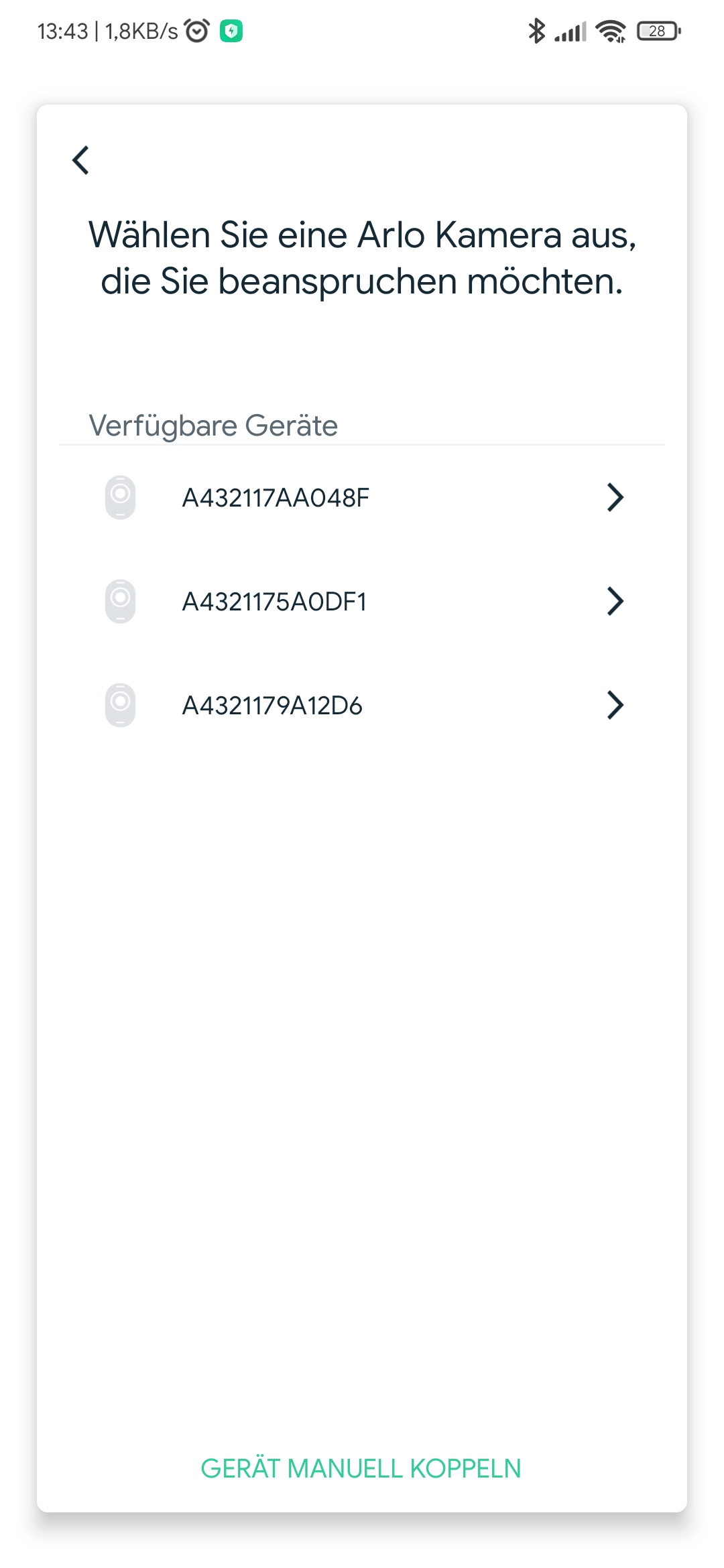This screenshot has width=724, height=1568.
Task: Tap the alarm clock status icon
Action: click(196, 31)
